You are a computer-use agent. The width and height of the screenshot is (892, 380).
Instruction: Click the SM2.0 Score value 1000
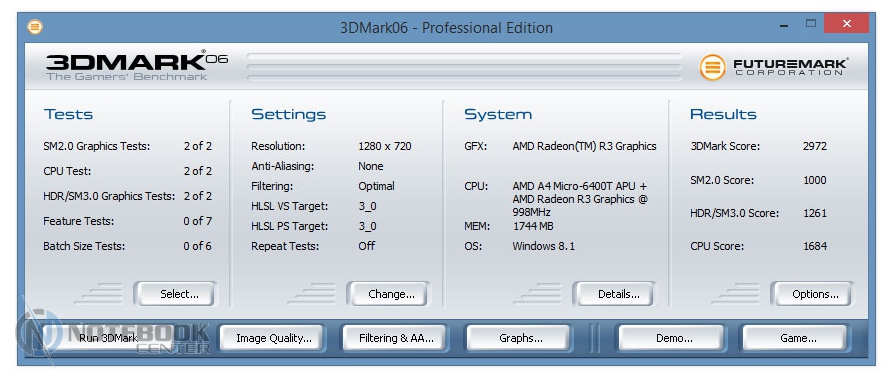pyautogui.click(x=815, y=180)
